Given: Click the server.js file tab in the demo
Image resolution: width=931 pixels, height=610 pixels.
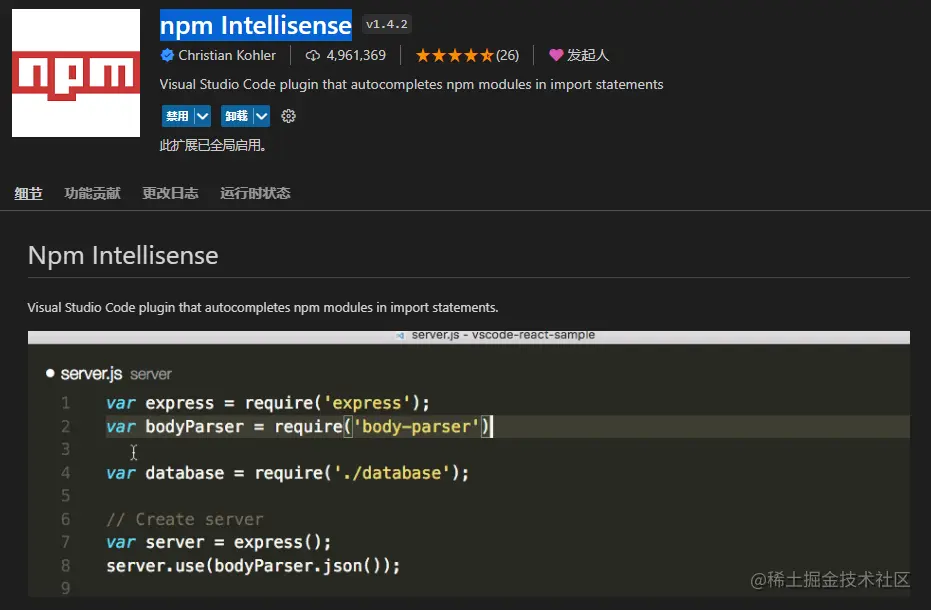Looking at the screenshot, I should coord(91,374).
